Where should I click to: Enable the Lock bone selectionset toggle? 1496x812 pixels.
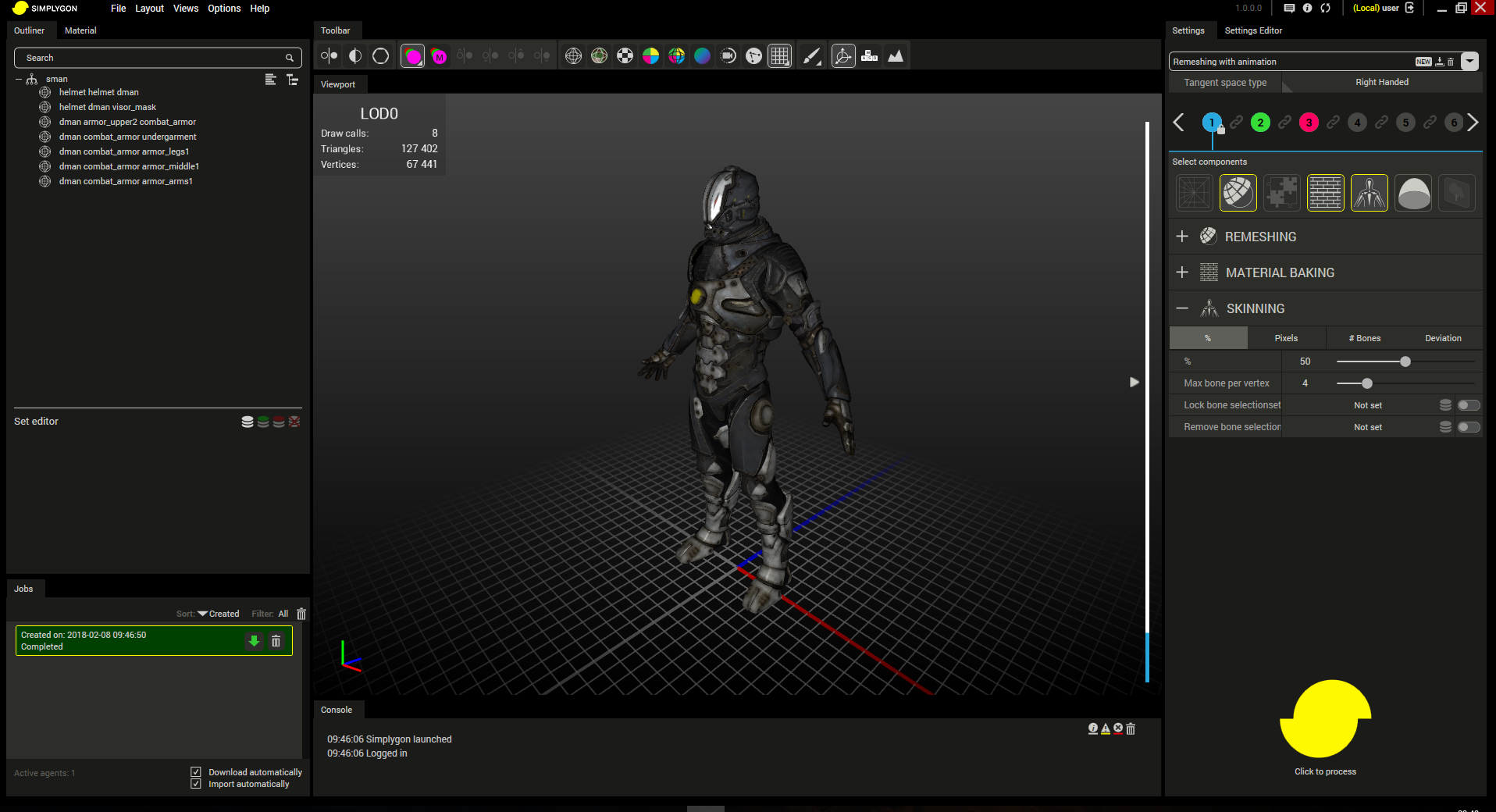(1468, 405)
